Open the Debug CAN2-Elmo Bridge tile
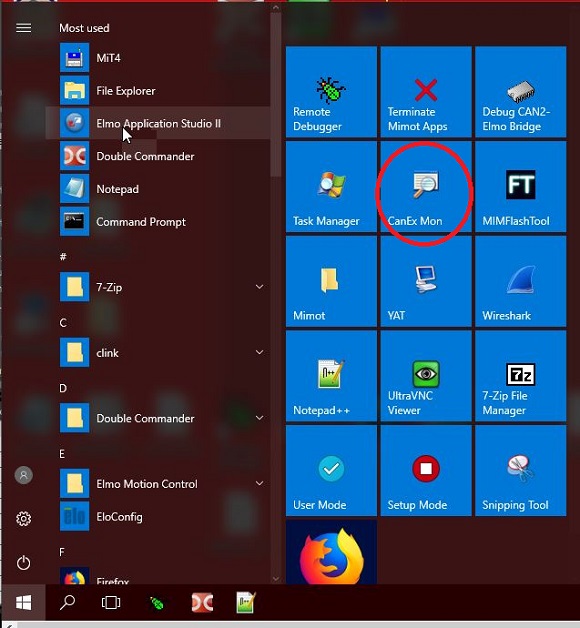The height and width of the screenshot is (628, 580). coord(520,92)
